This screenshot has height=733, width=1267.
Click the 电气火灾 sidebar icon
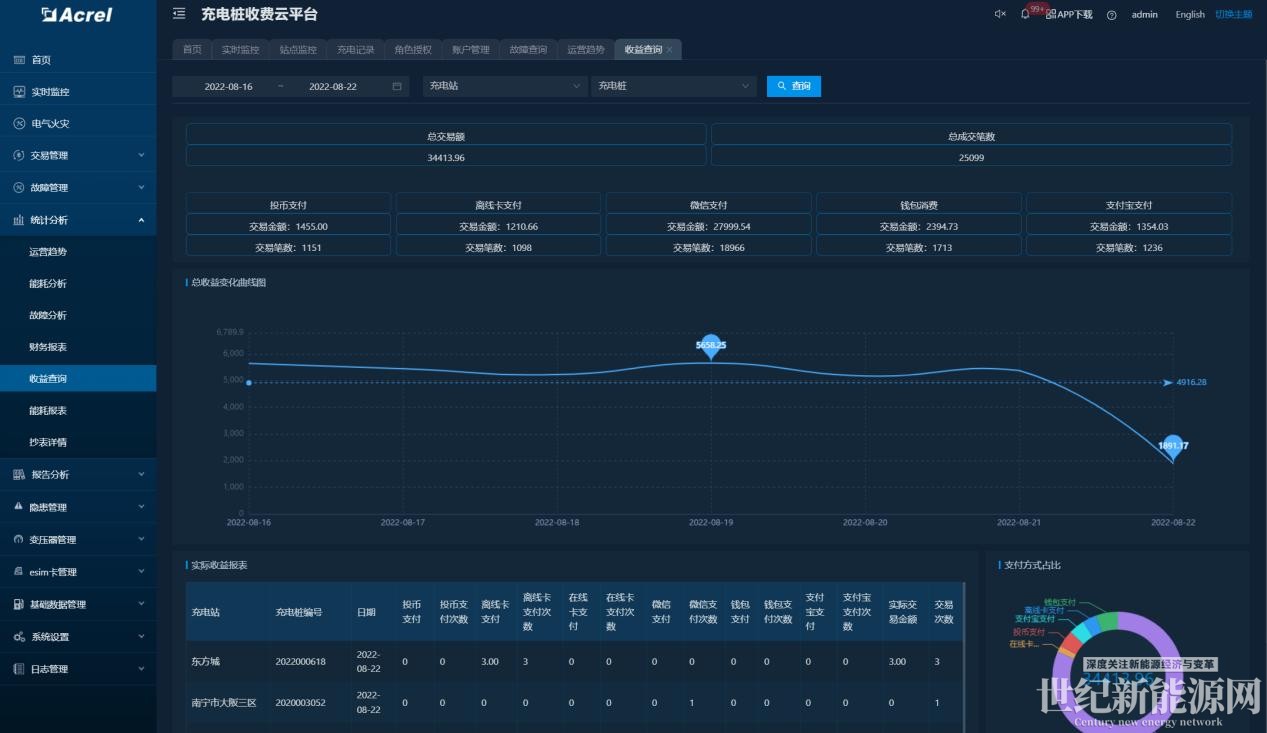[19, 124]
